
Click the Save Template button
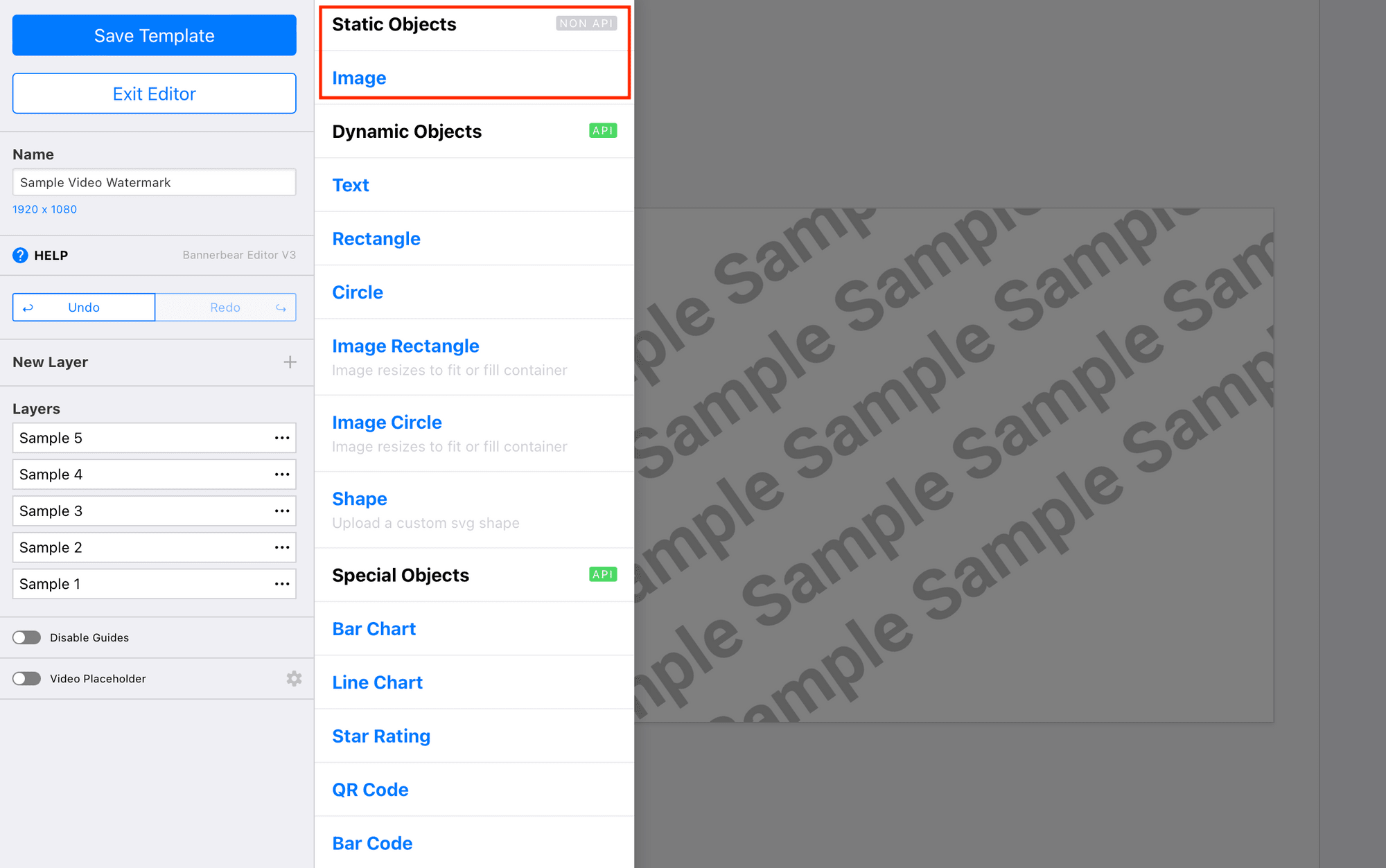(153, 35)
